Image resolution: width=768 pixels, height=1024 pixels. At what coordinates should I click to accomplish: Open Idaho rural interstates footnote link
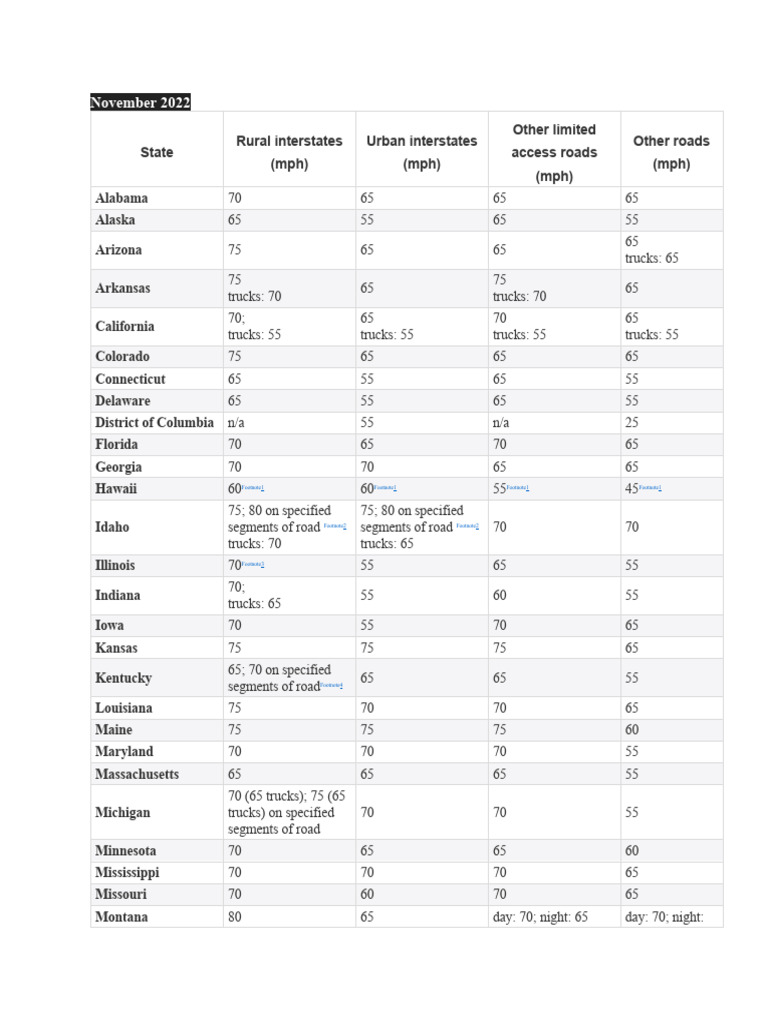point(335,526)
